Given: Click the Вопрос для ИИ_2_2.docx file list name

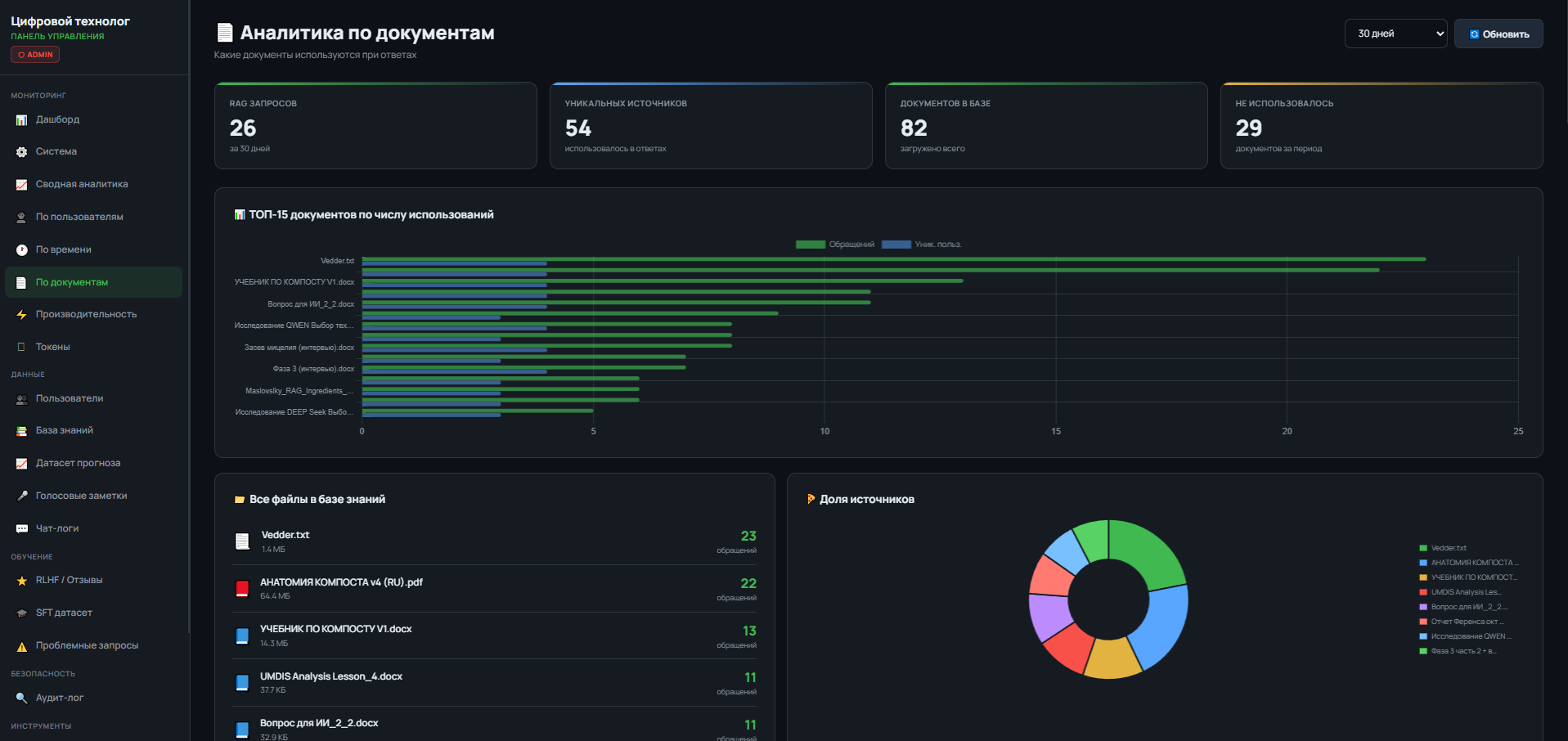Looking at the screenshot, I should click(319, 723).
